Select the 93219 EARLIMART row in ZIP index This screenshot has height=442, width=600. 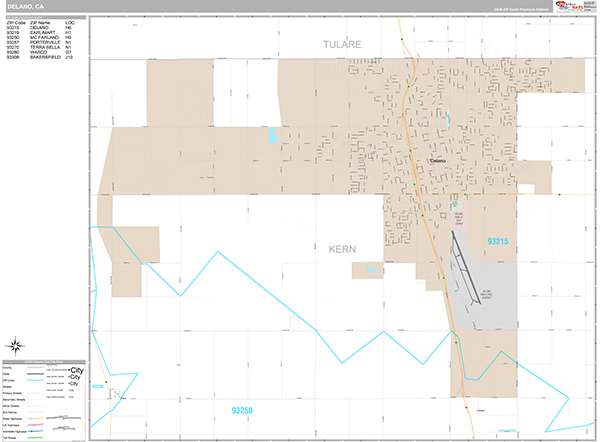click(x=39, y=33)
